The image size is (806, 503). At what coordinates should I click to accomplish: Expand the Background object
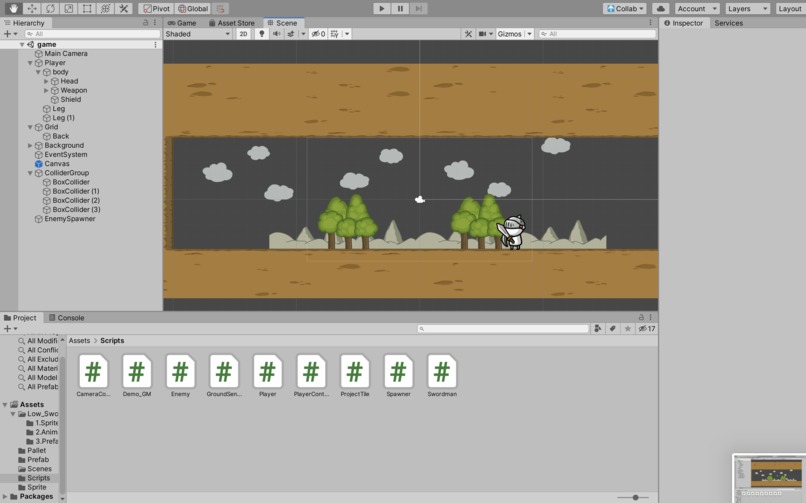click(30, 145)
